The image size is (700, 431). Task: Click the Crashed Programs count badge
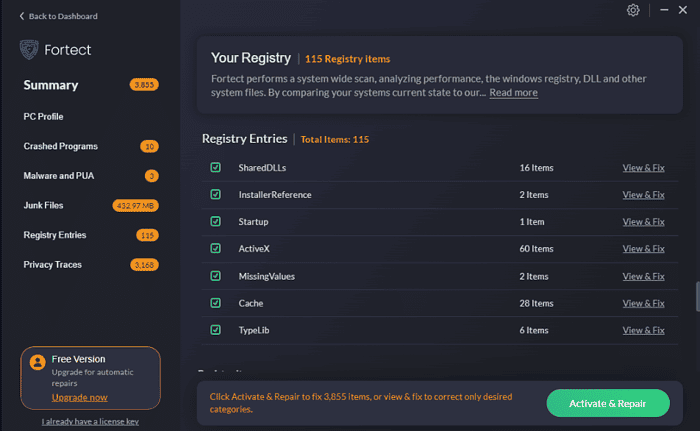point(150,146)
